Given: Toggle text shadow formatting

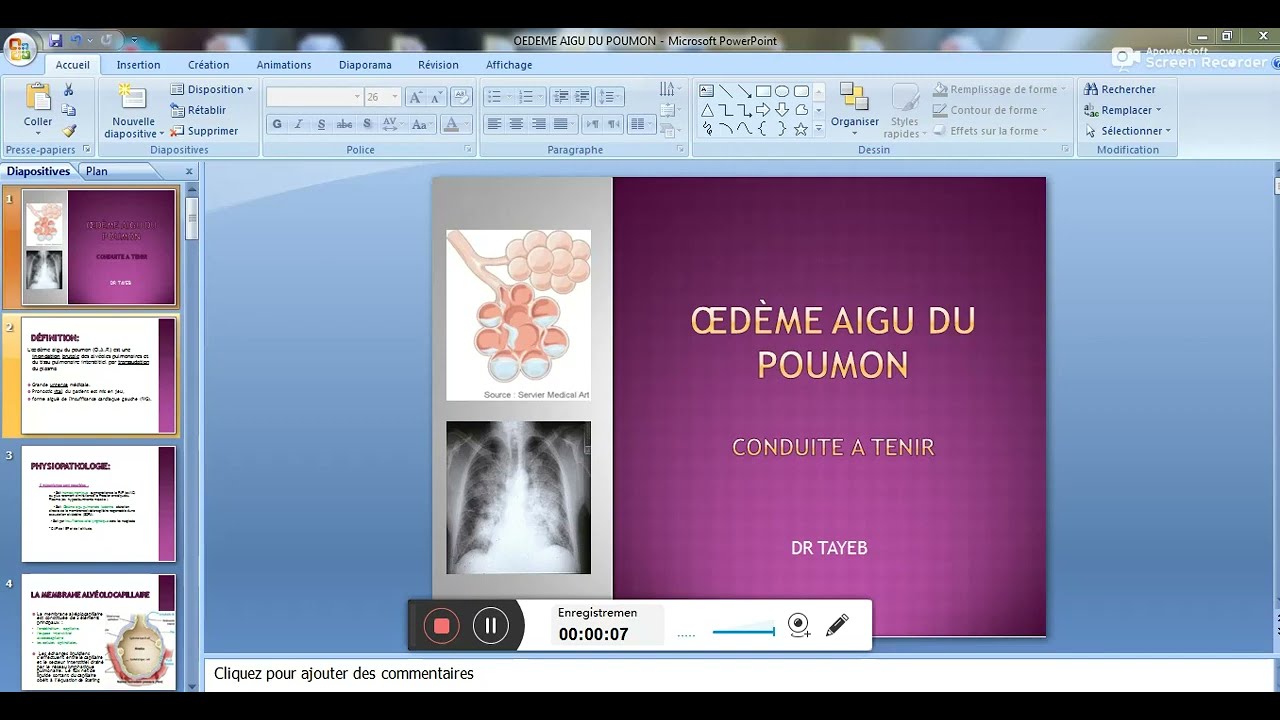Looking at the screenshot, I should point(367,124).
